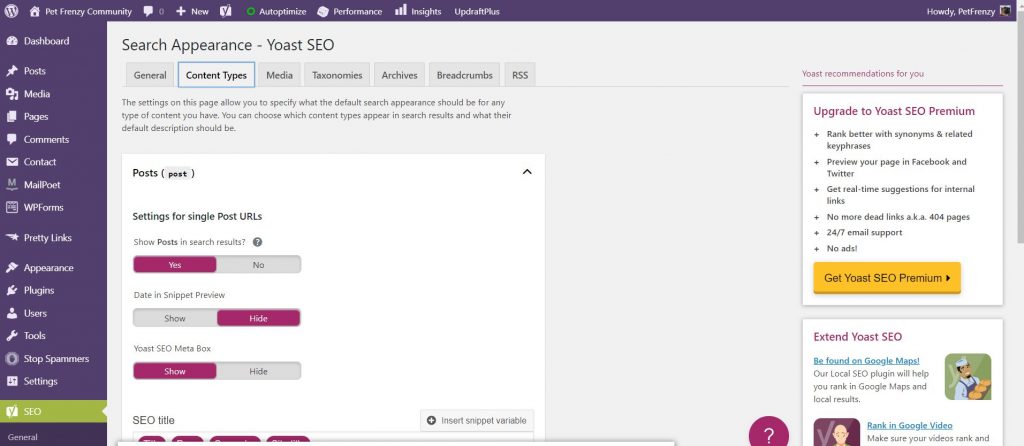
Task: Click the Media sidebar icon
Action: [x=12, y=93]
